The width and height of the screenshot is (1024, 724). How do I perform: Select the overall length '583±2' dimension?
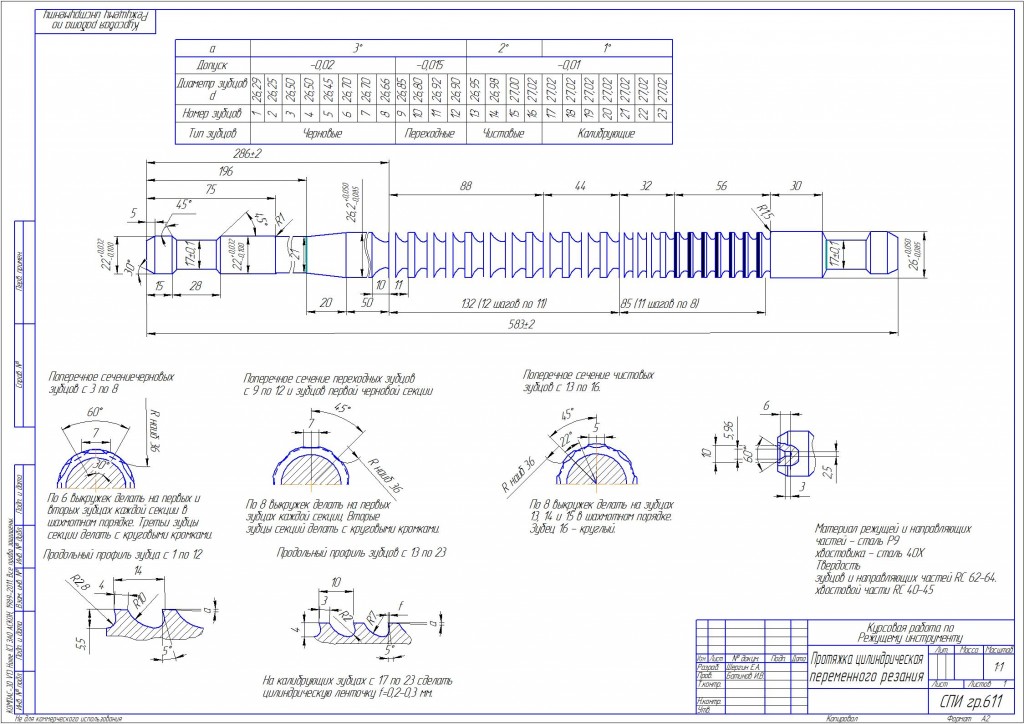point(521,324)
